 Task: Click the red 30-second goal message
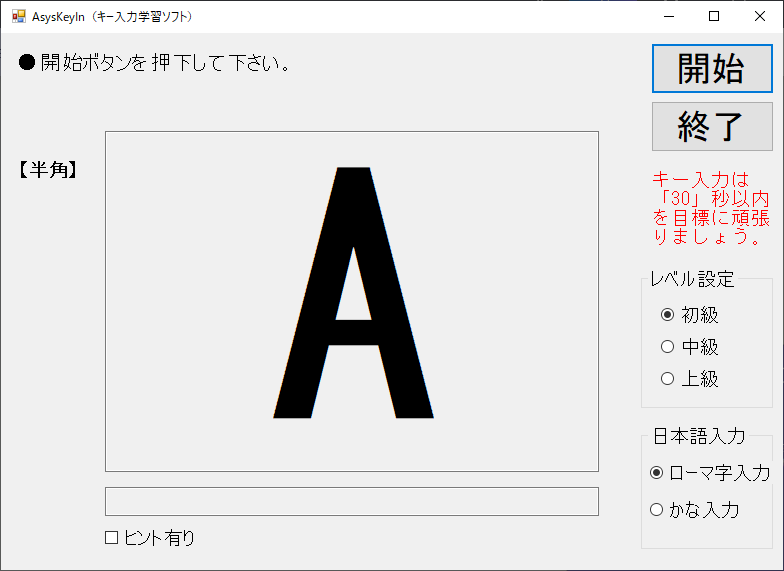point(711,208)
